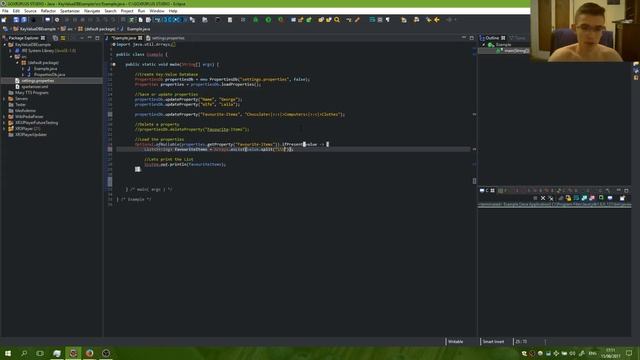This screenshot has width=640, height=360.
Task: Click the pencil Toggle Mark Occurrences icon
Action: click(x=358, y=20)
